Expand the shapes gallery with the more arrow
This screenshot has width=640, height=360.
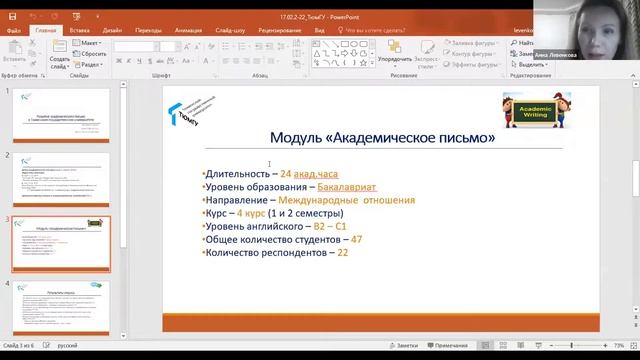tap(372, 63)
